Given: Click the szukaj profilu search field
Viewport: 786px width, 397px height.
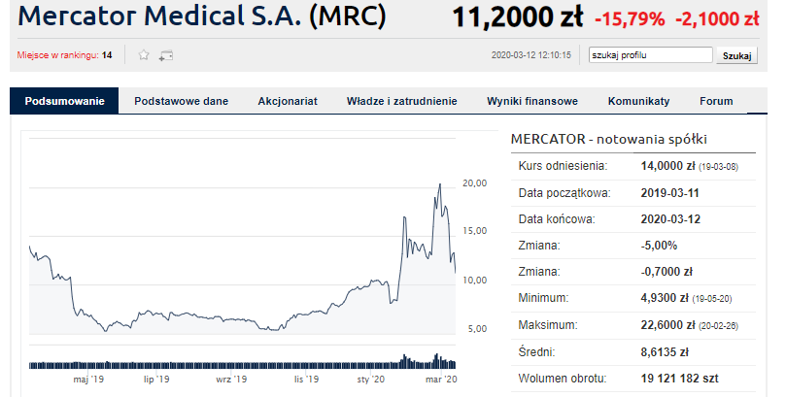Looking at the screenshot, I should pos(651,55).
